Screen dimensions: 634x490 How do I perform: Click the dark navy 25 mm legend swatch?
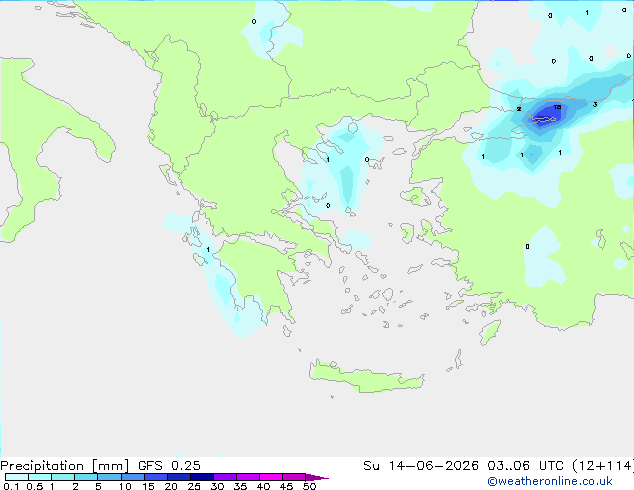pyautogui.click(x=202, y=477)
